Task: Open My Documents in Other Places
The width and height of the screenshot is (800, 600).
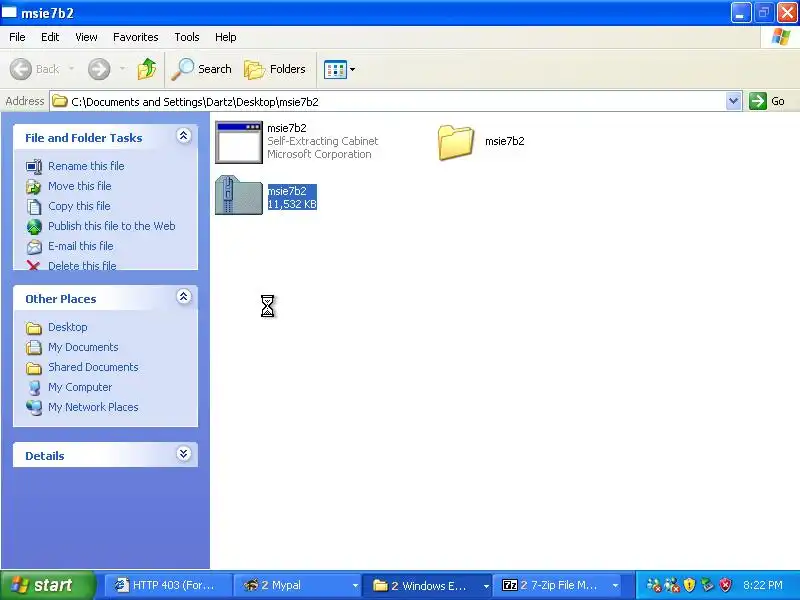Action: 83,346
